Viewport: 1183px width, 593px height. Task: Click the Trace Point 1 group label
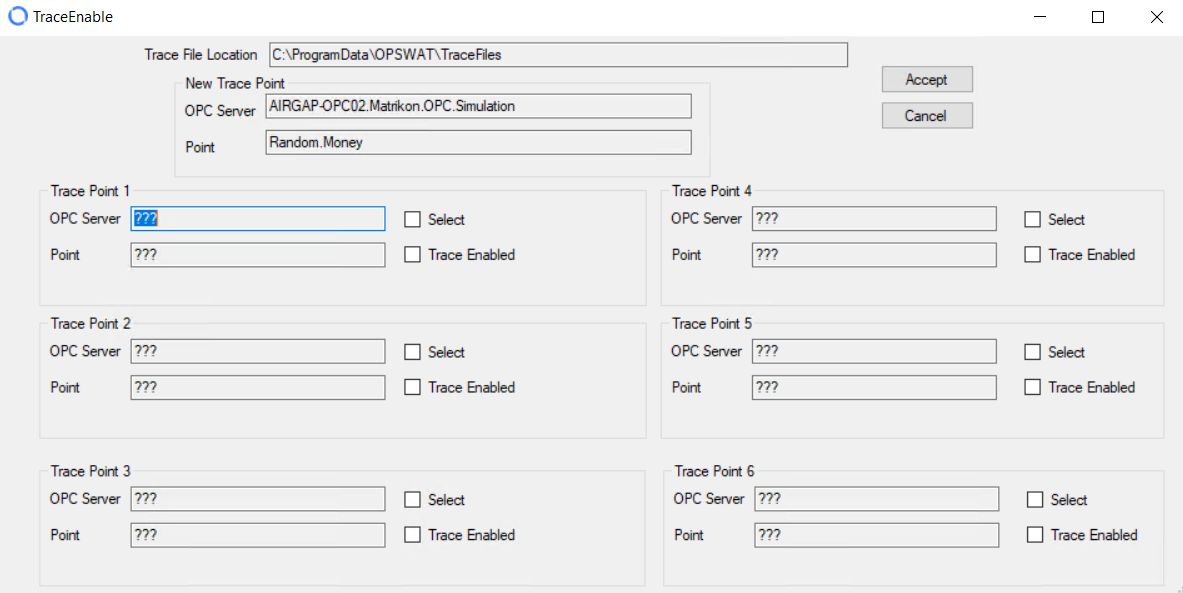point(91,191)
